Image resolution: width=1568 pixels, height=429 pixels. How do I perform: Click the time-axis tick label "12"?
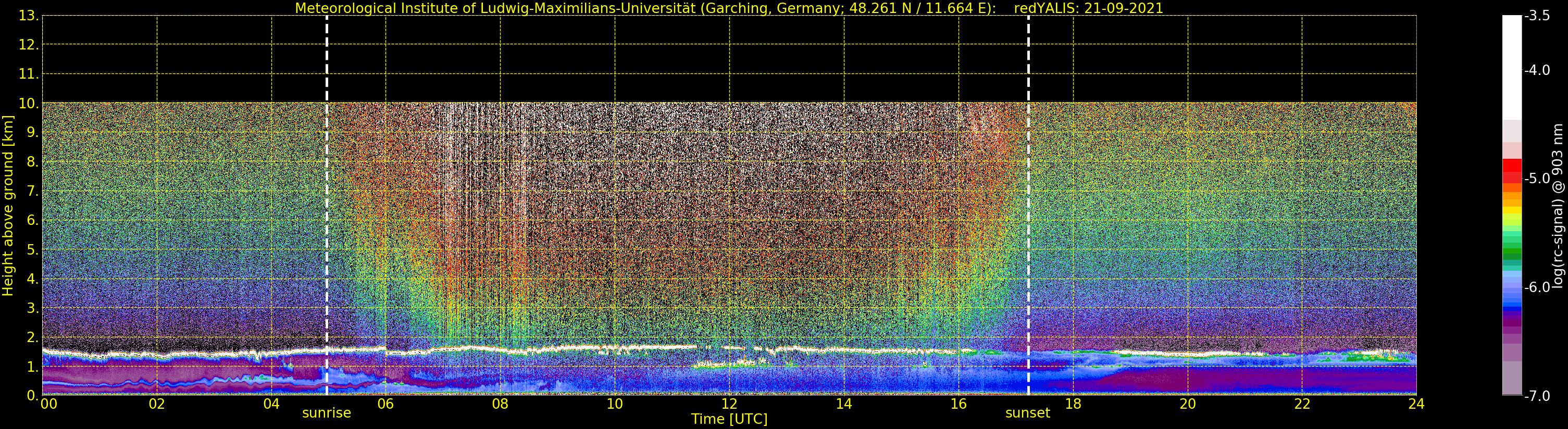pos(729,404)
